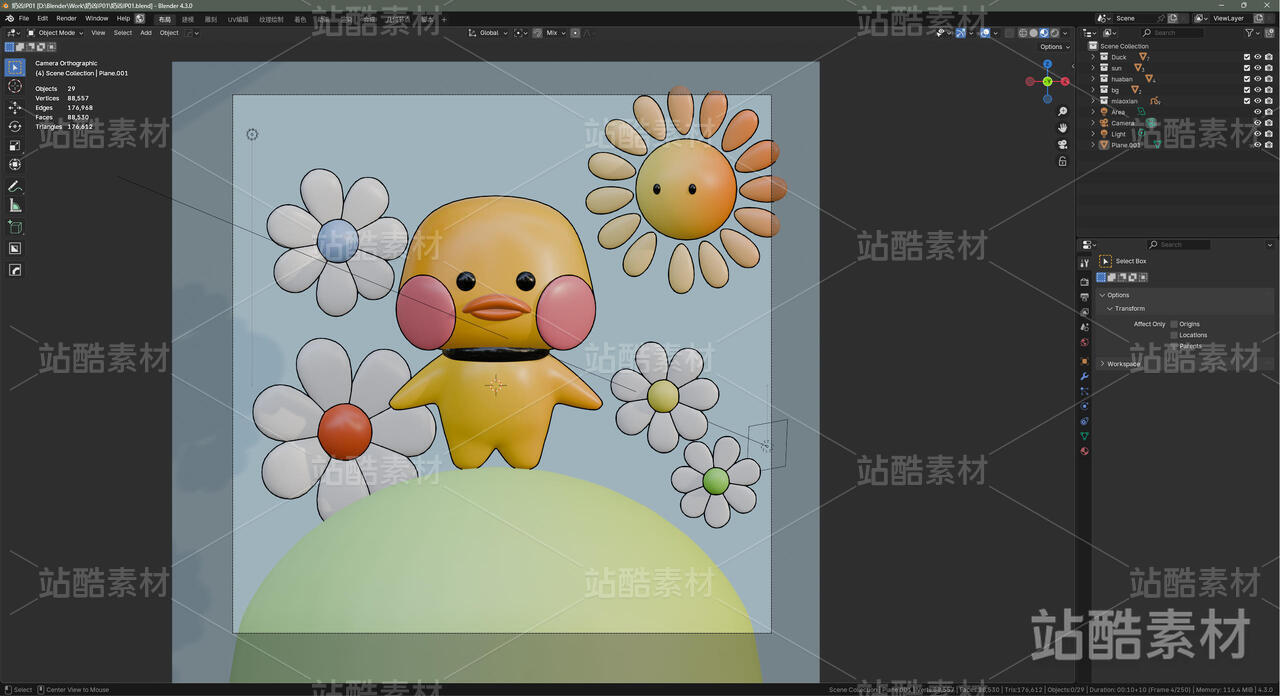Open the outliner filter dropdown

[x=1254, y=33]
